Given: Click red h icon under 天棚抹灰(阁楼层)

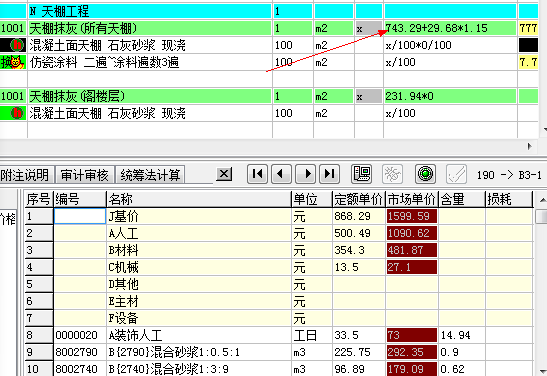Looking at the screenshot, I should point(17,113).
